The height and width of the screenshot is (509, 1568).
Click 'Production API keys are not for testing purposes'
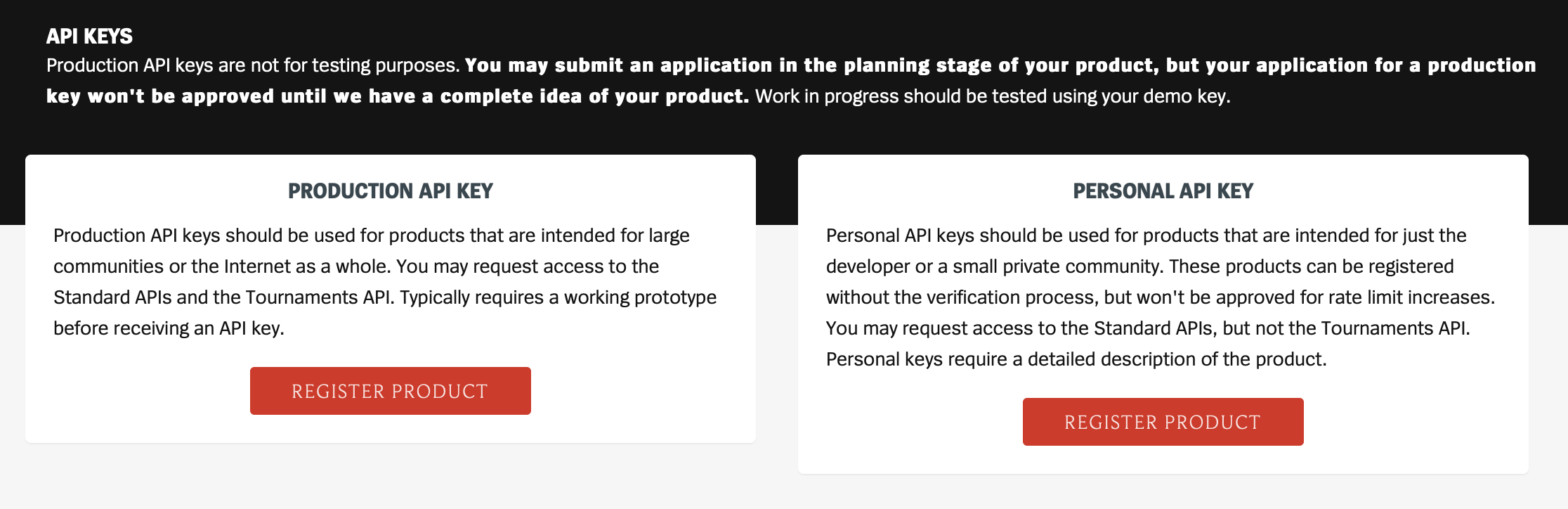[253, 65]
